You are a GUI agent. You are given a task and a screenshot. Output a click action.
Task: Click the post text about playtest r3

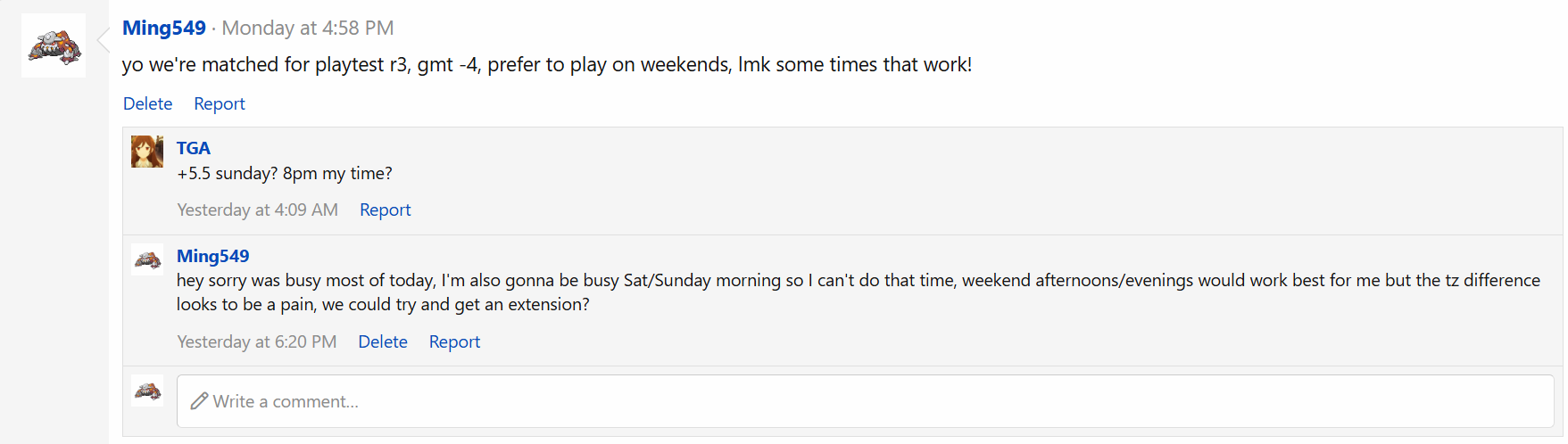point(546,64)
